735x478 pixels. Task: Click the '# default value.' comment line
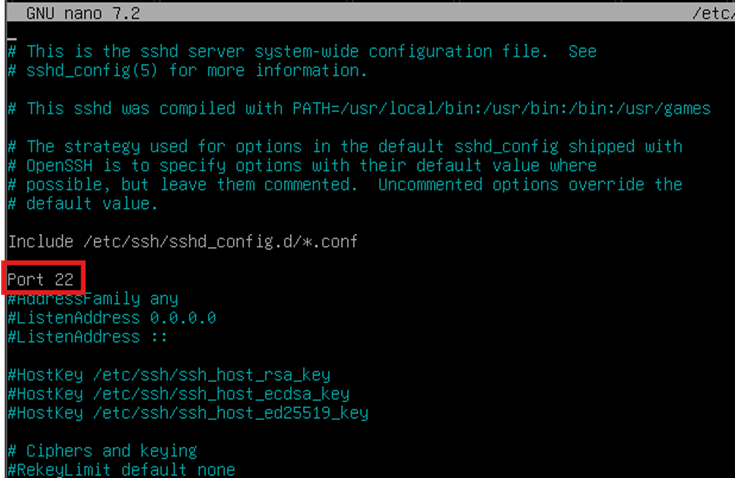(82, 203)
